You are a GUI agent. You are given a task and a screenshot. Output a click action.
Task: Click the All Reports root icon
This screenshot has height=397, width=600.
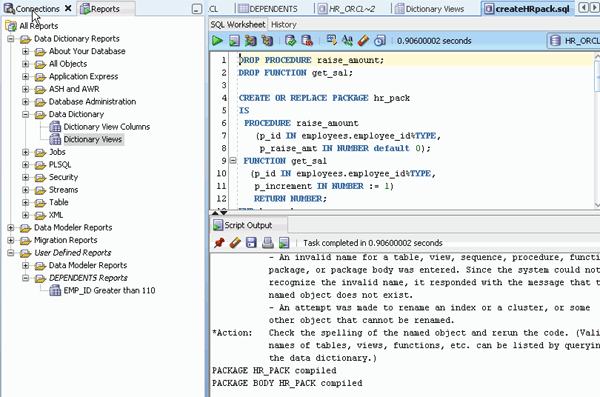pyautogui.click(x=11, y=26)
